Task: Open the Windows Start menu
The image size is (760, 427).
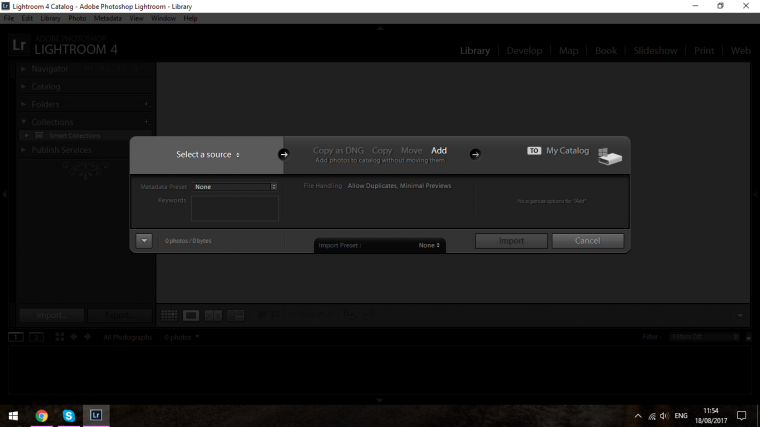Action: (x=13, y=416)
